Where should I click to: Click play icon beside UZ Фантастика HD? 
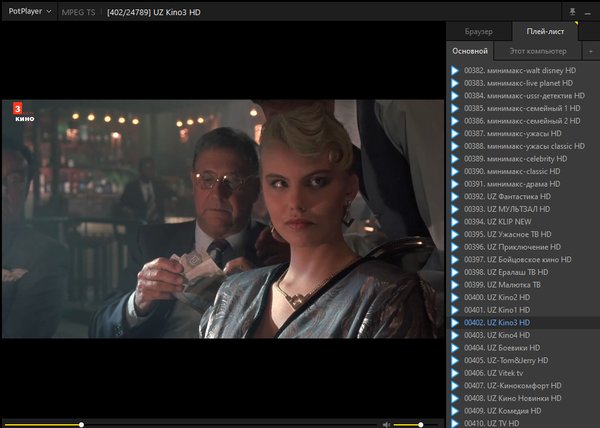coord(455,197)
